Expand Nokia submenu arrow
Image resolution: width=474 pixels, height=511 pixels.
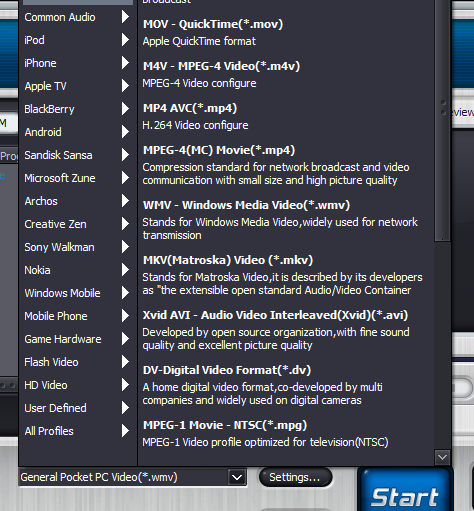(x=125, y=270)
